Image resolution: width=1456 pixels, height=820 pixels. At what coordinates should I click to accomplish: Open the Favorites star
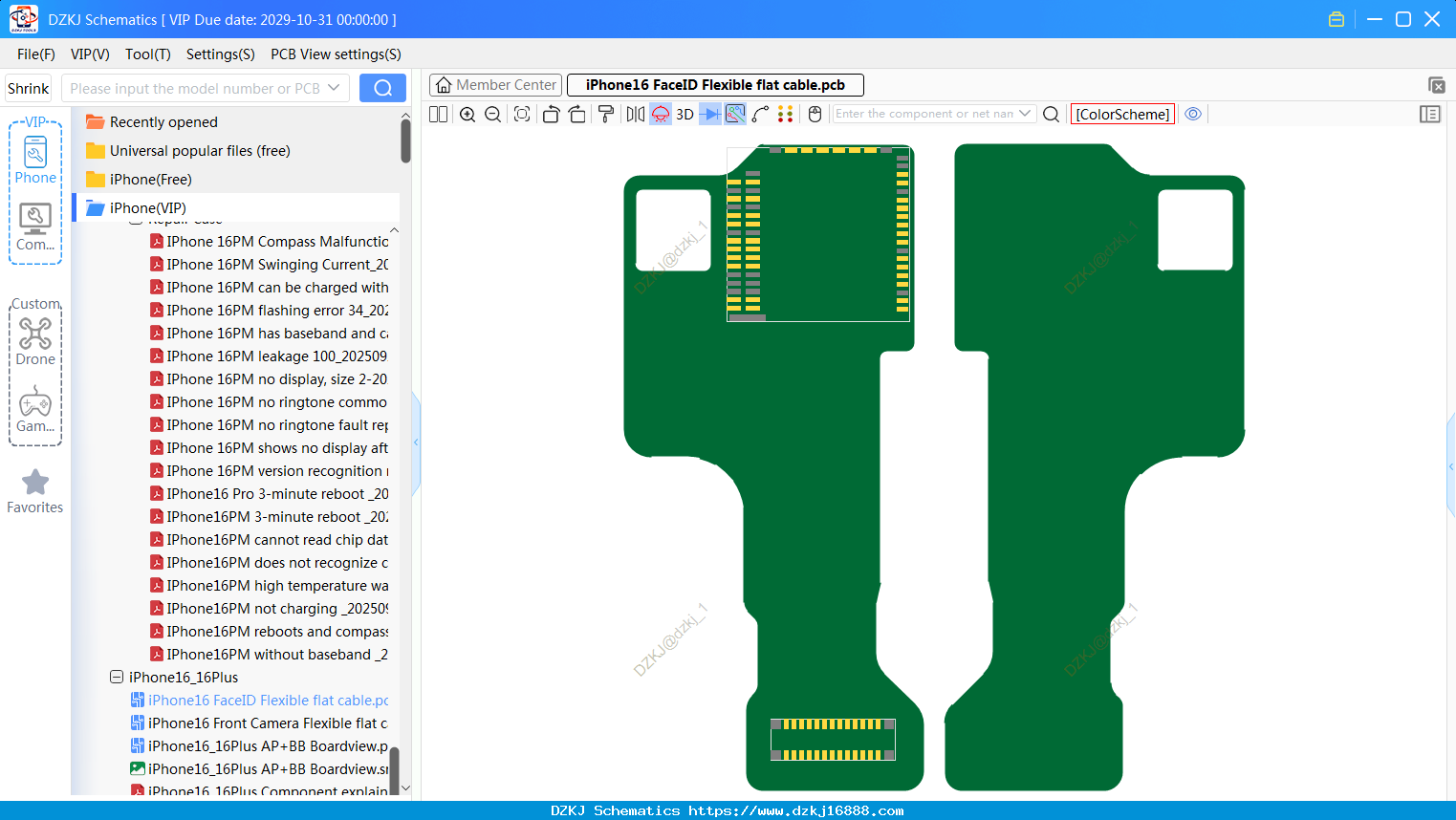[35, 491]
